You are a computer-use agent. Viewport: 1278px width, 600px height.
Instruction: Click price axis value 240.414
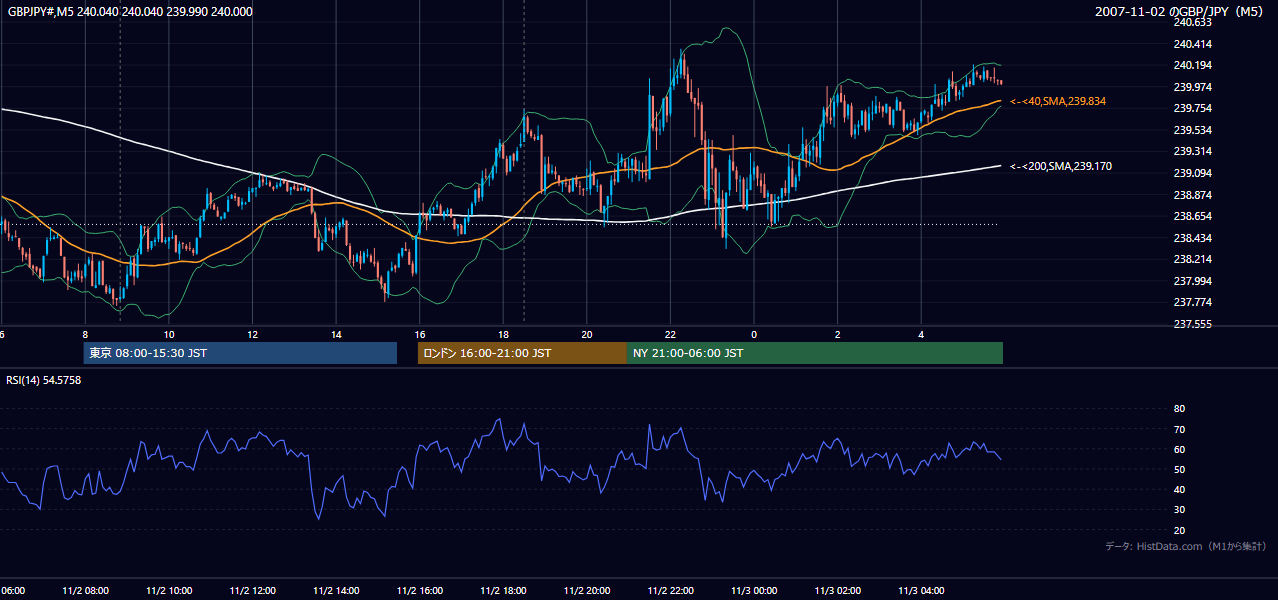(x=1191, y=44)
